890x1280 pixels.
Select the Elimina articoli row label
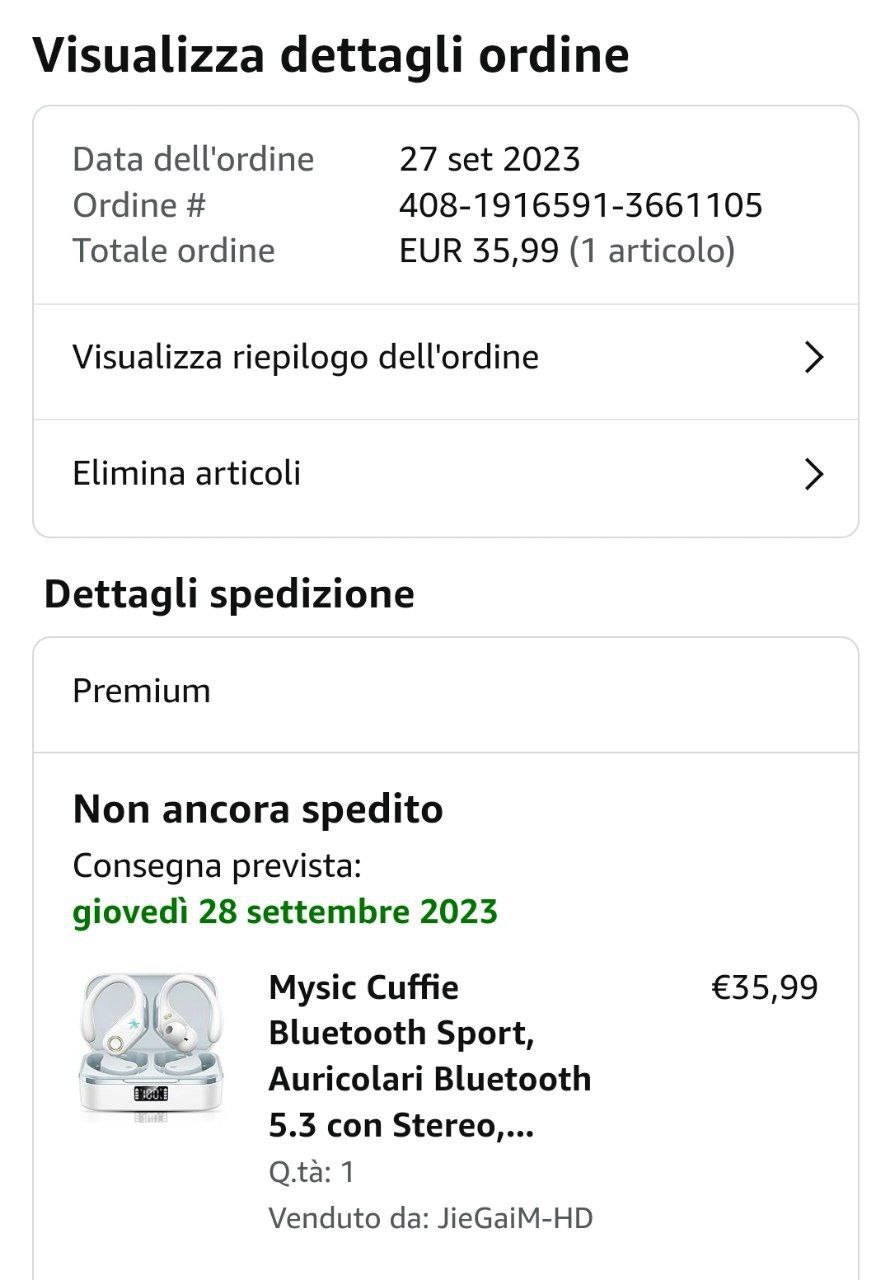tap(187, 473)
